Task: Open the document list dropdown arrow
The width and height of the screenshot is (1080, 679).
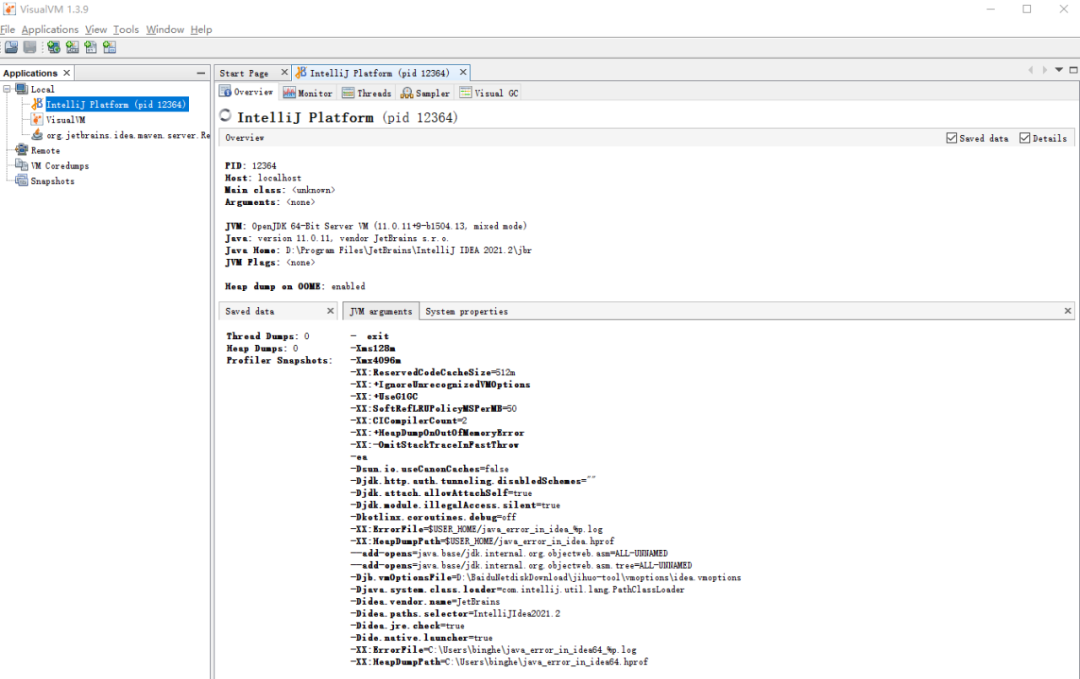Action: [1059, 70]
